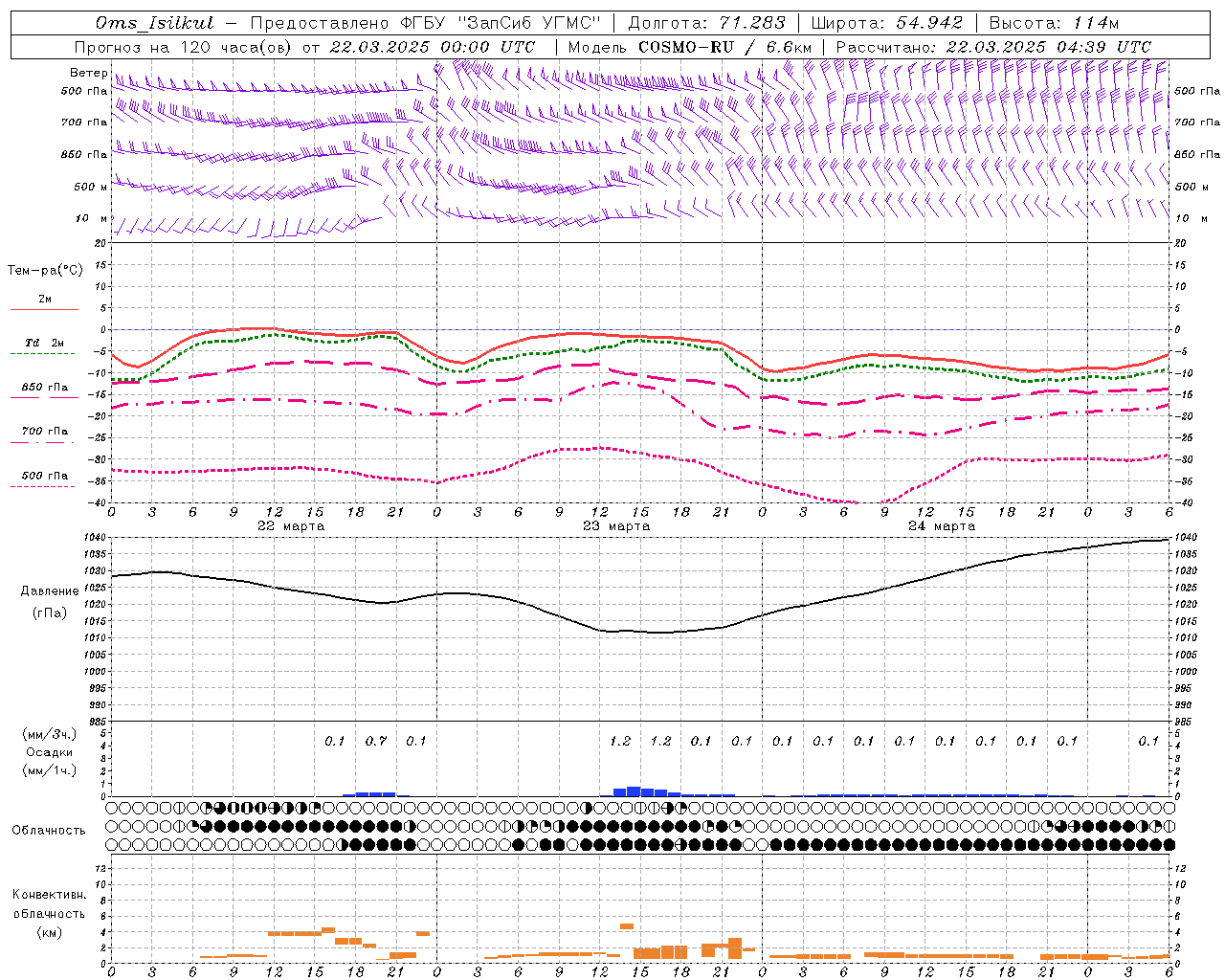This screenshot has height=980, width=1225.
Task: Select the text Предоставлено ФГБУ "ЗапСиб УГМС"
Action: (x=425, y=23)
